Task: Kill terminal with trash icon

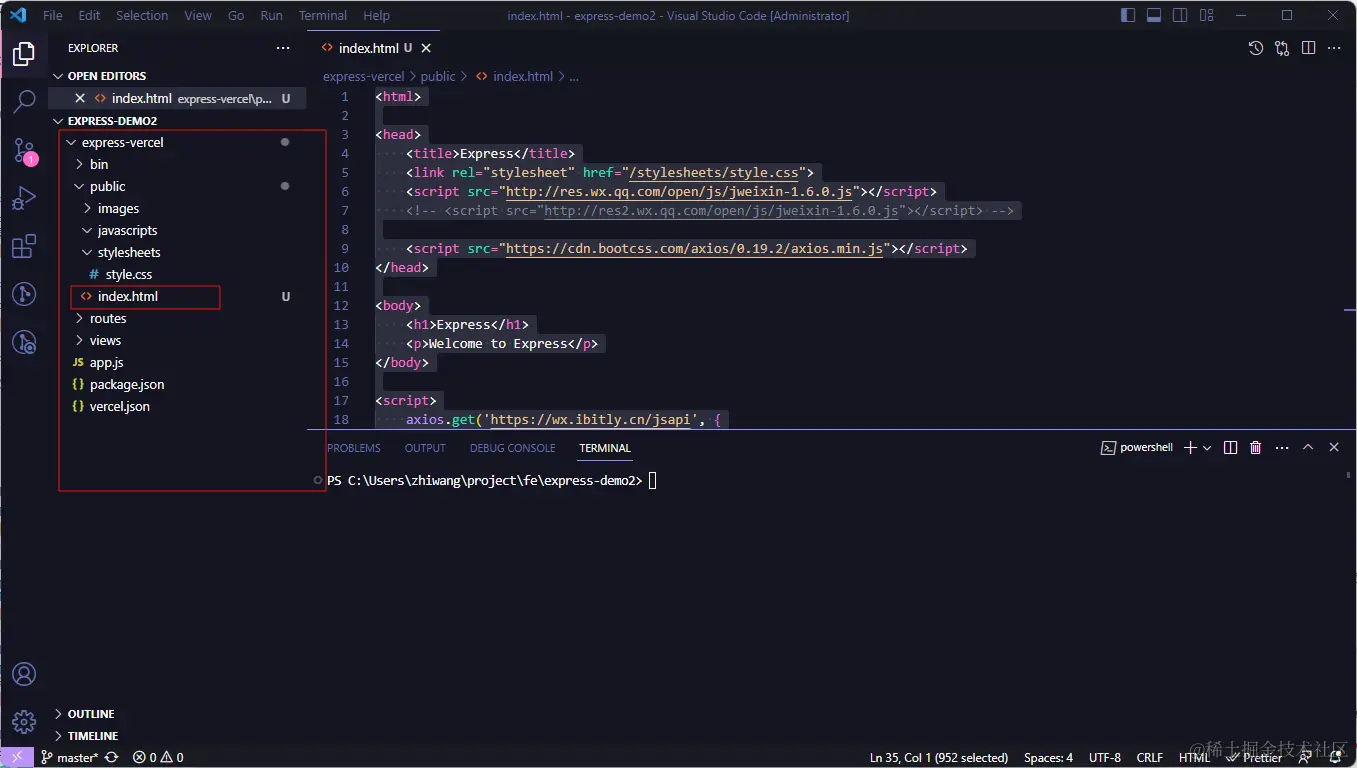Action: [1256, 448]
